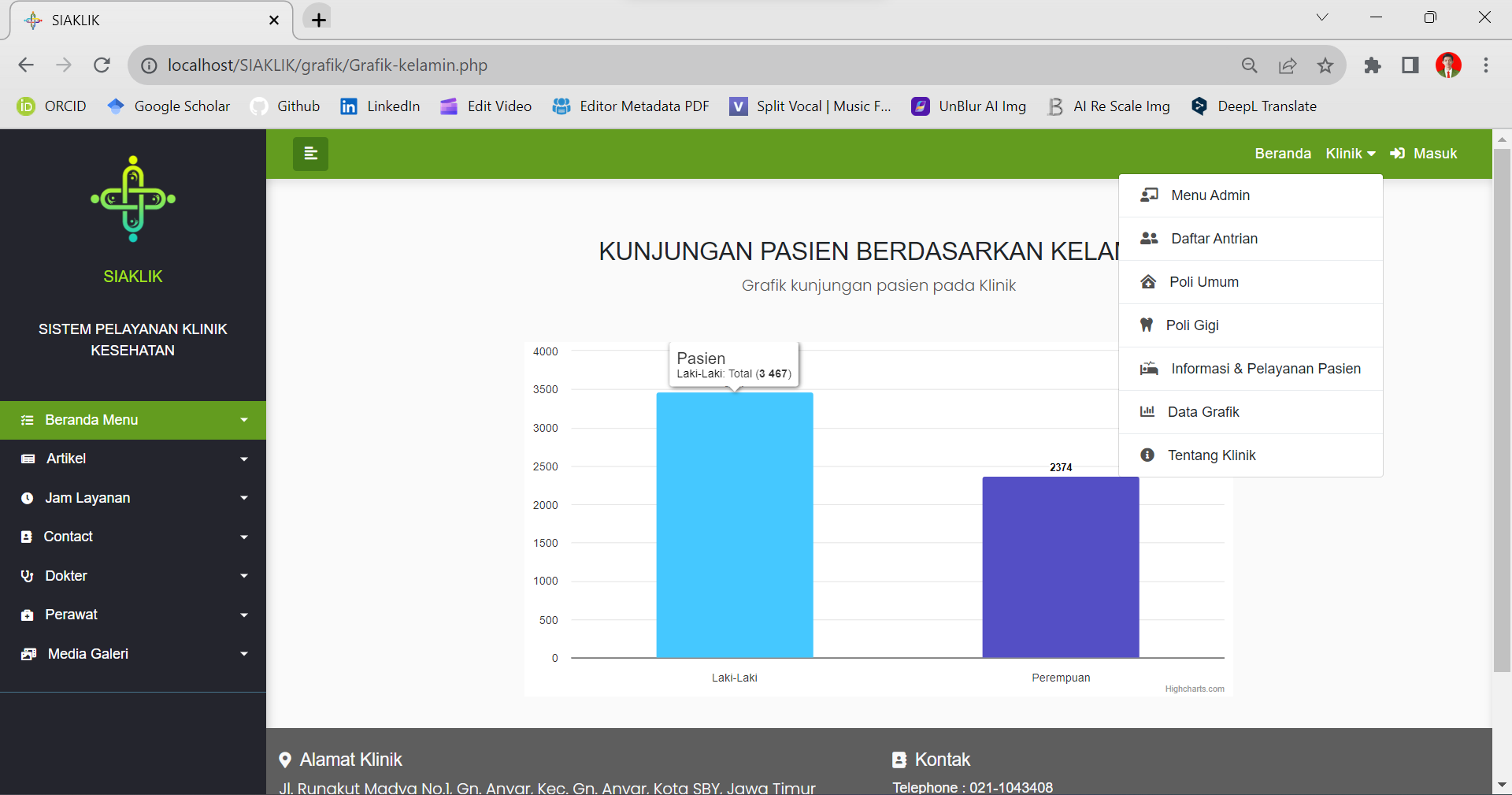The image size is (1512, 795).
Task: Bookmark this page with the star icon
Action: coord(1325,65)
